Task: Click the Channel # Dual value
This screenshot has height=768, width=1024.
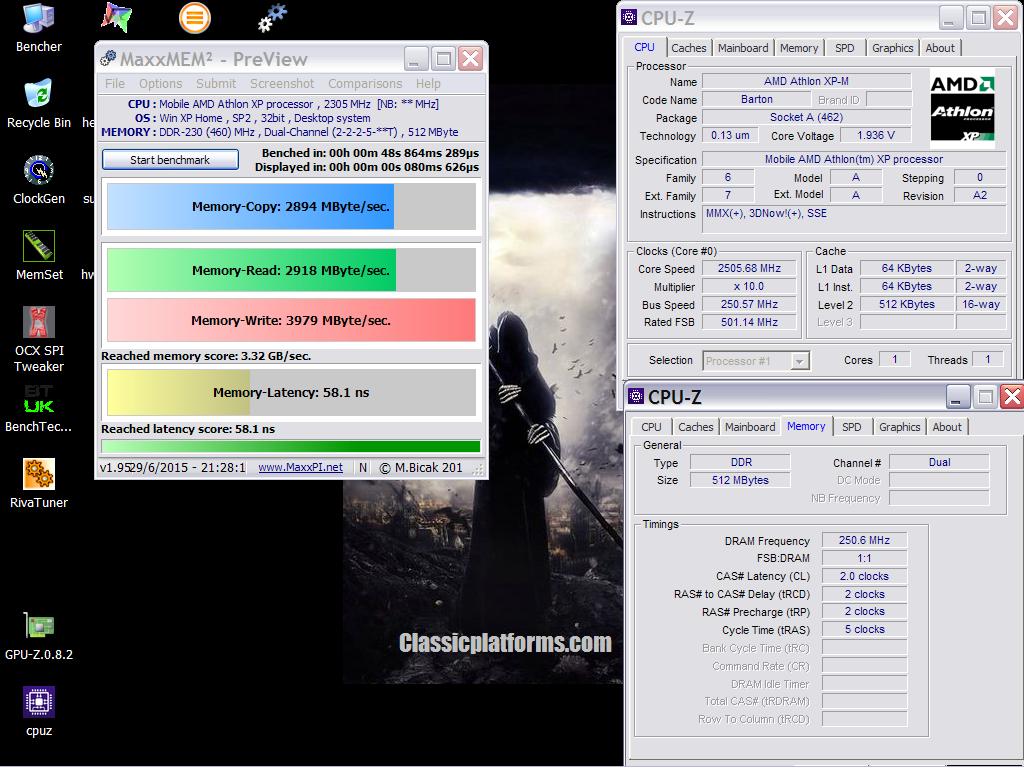Action: [939, 462]
